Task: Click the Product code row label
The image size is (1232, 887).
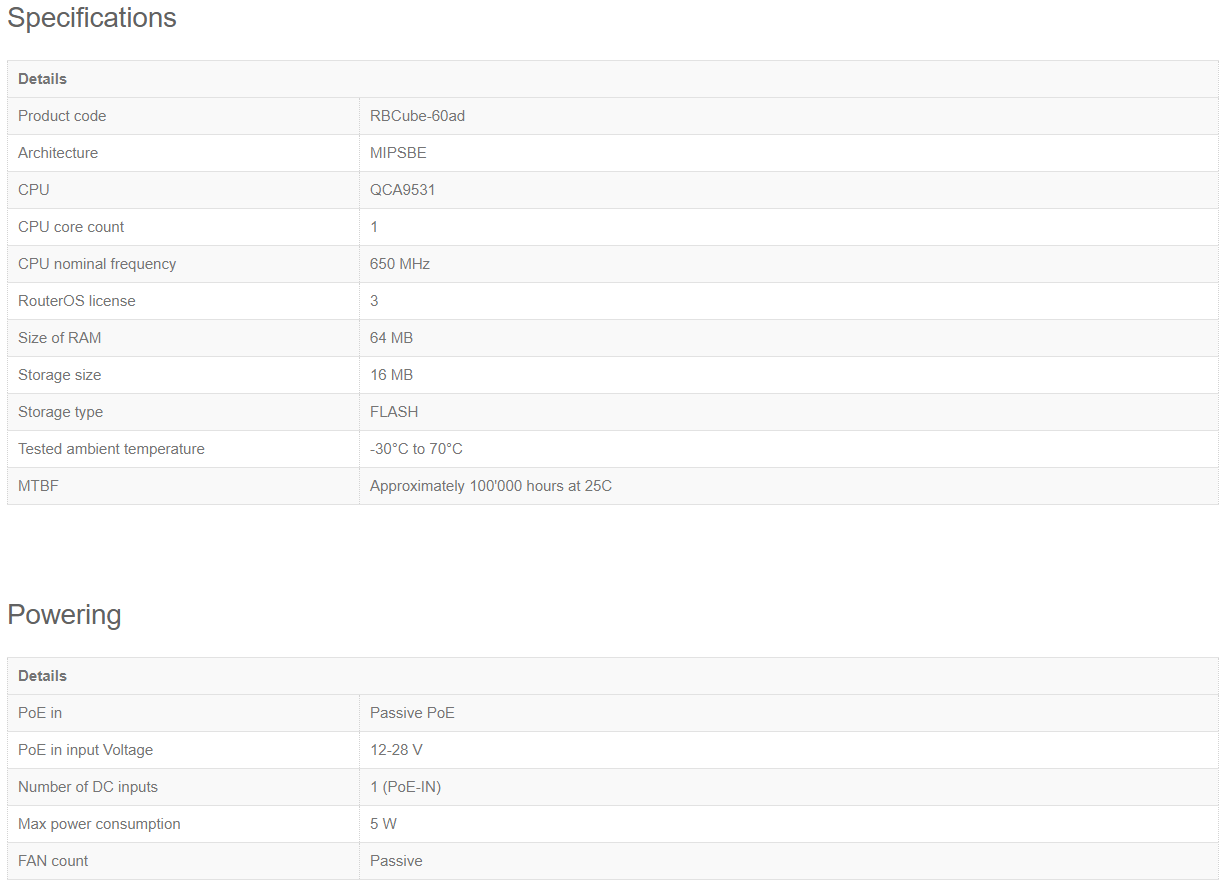Action: pos(62,116)
